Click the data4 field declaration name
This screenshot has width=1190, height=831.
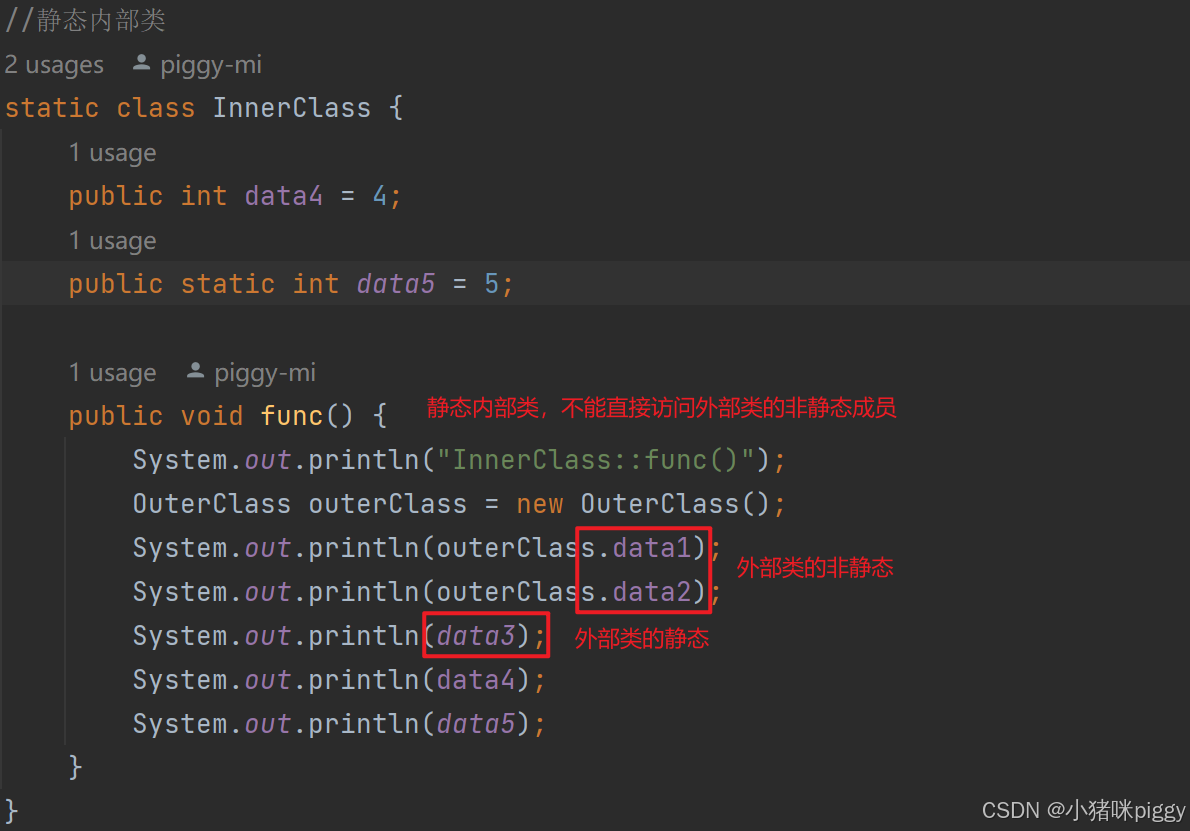coord(284,197)
